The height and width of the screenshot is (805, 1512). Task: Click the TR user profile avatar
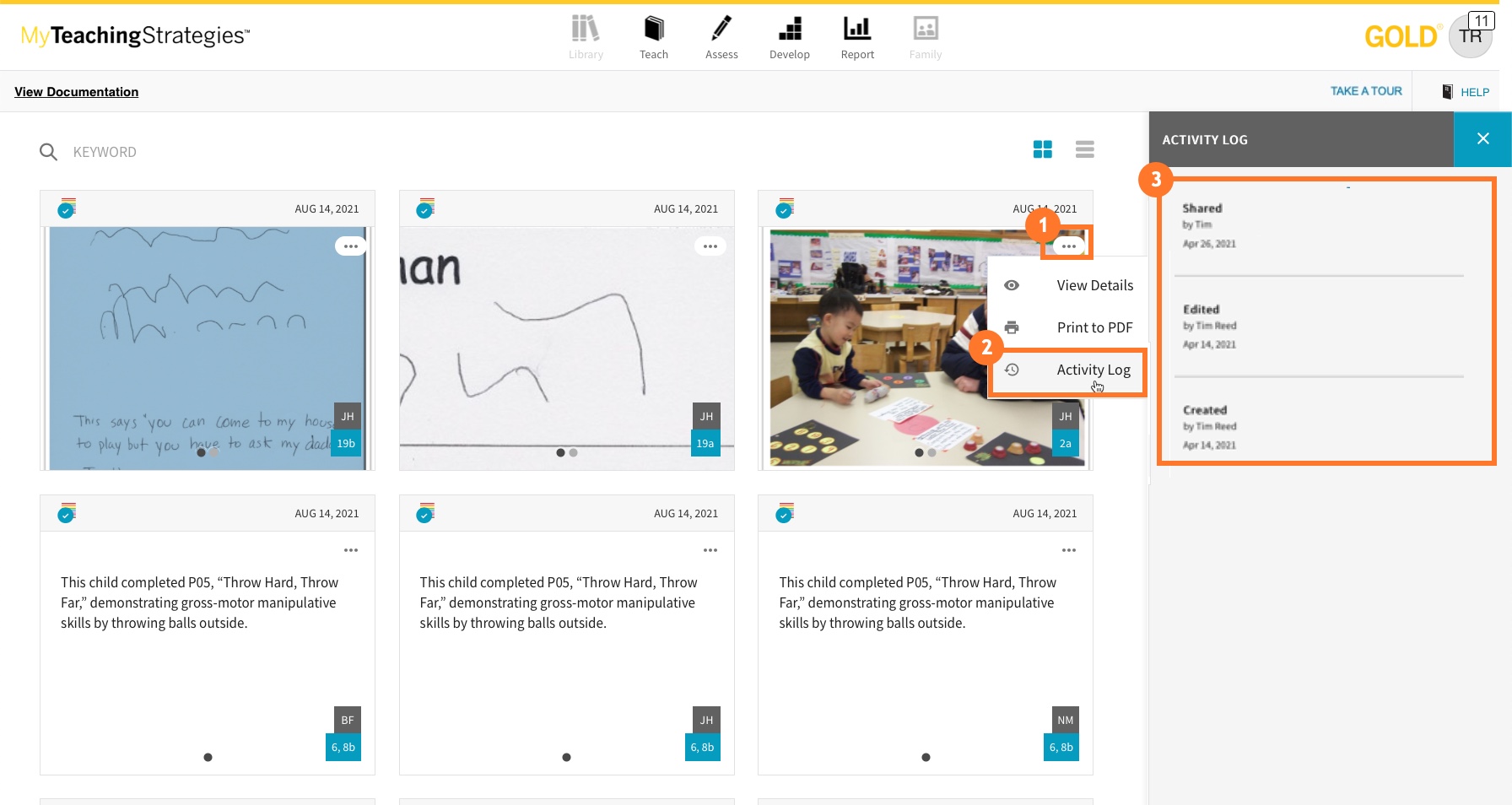click(x=1470, y=37)
